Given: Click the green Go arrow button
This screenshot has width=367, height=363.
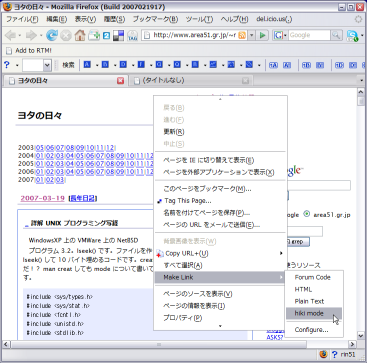Looking at the screenshot, I should coord(263,35).
